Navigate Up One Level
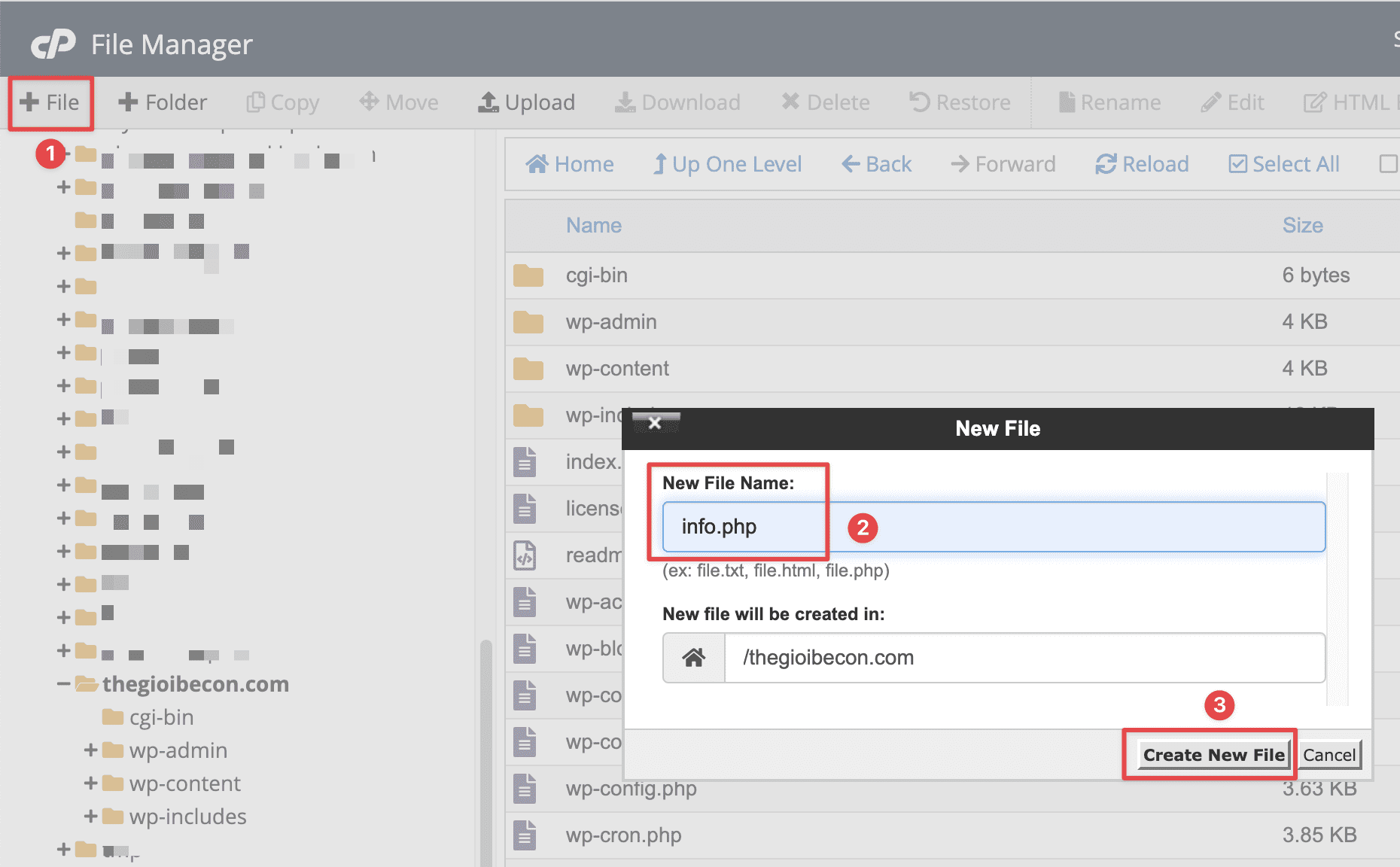The width and height of the screenshot is (1400, 867). tap(726, 164)
